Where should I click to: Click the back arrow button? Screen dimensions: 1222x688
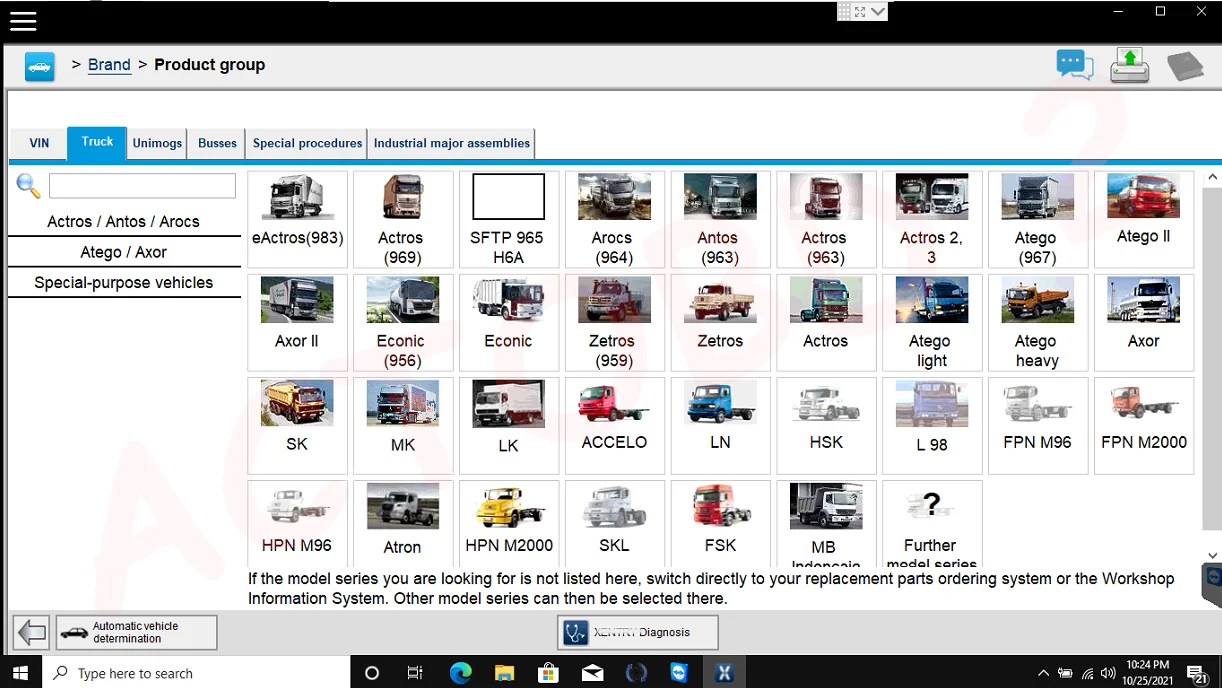[x=32, y=633]
